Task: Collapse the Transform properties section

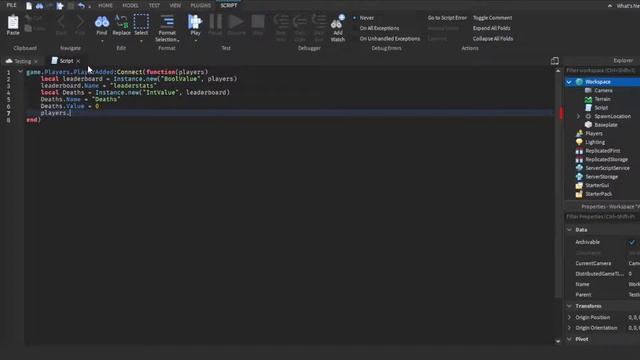Action: tap(569, 306)
